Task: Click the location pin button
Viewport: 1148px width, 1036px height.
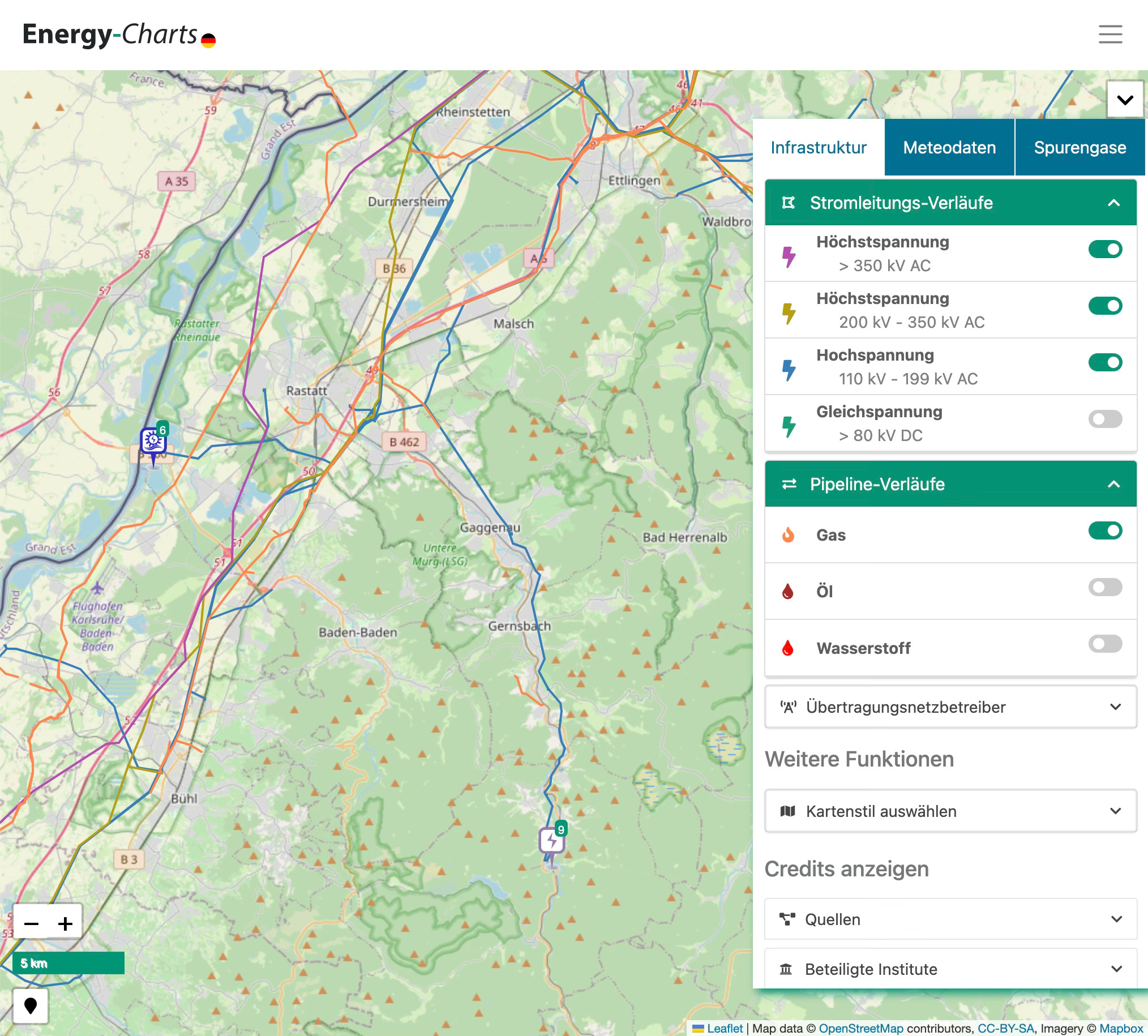Action: pyautogui.click(x=31, y=1007)
